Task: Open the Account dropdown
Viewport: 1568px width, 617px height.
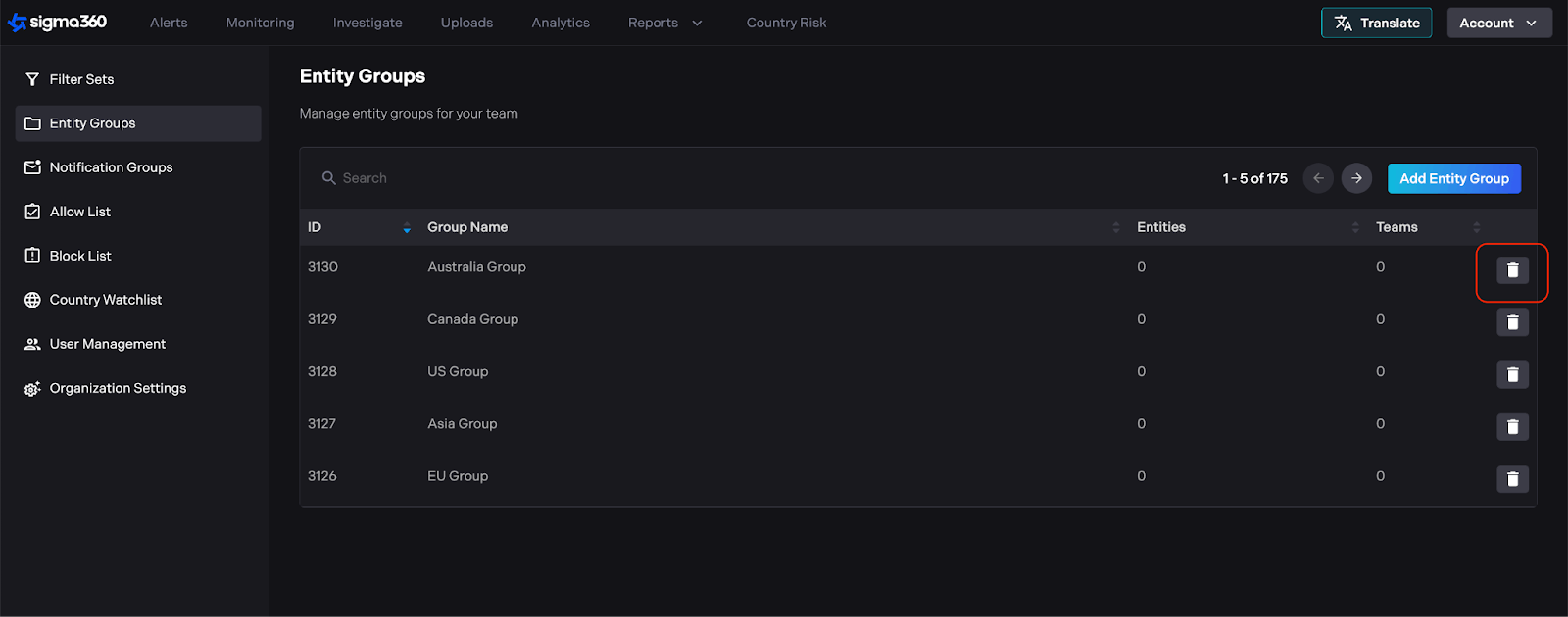Action: point(1498,23)
